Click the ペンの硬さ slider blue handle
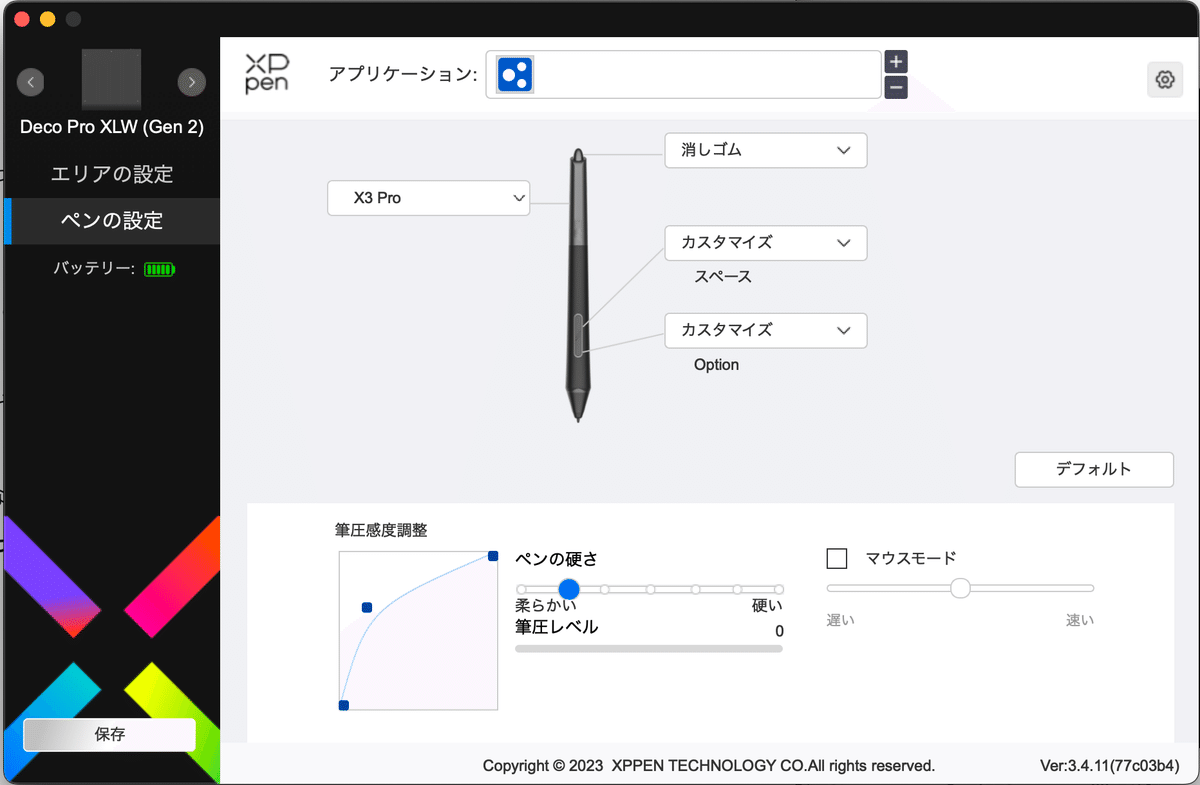This screenshot has height=785, width=1200. (x=569, y=589)
